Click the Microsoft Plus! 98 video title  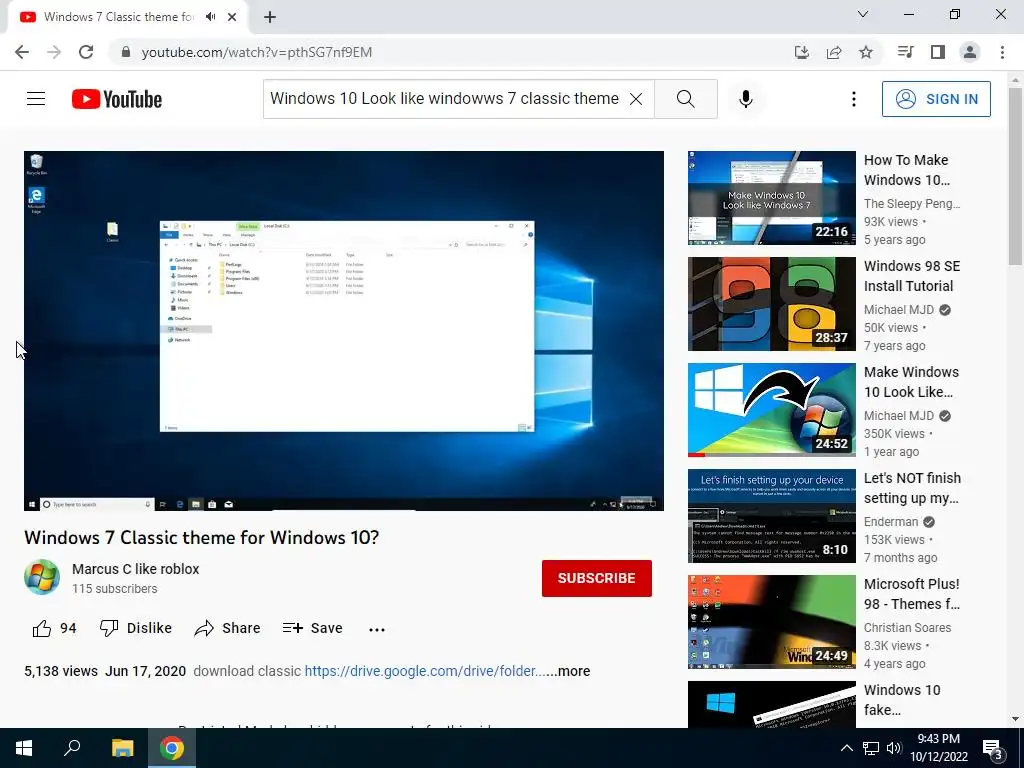coord(912,594)
